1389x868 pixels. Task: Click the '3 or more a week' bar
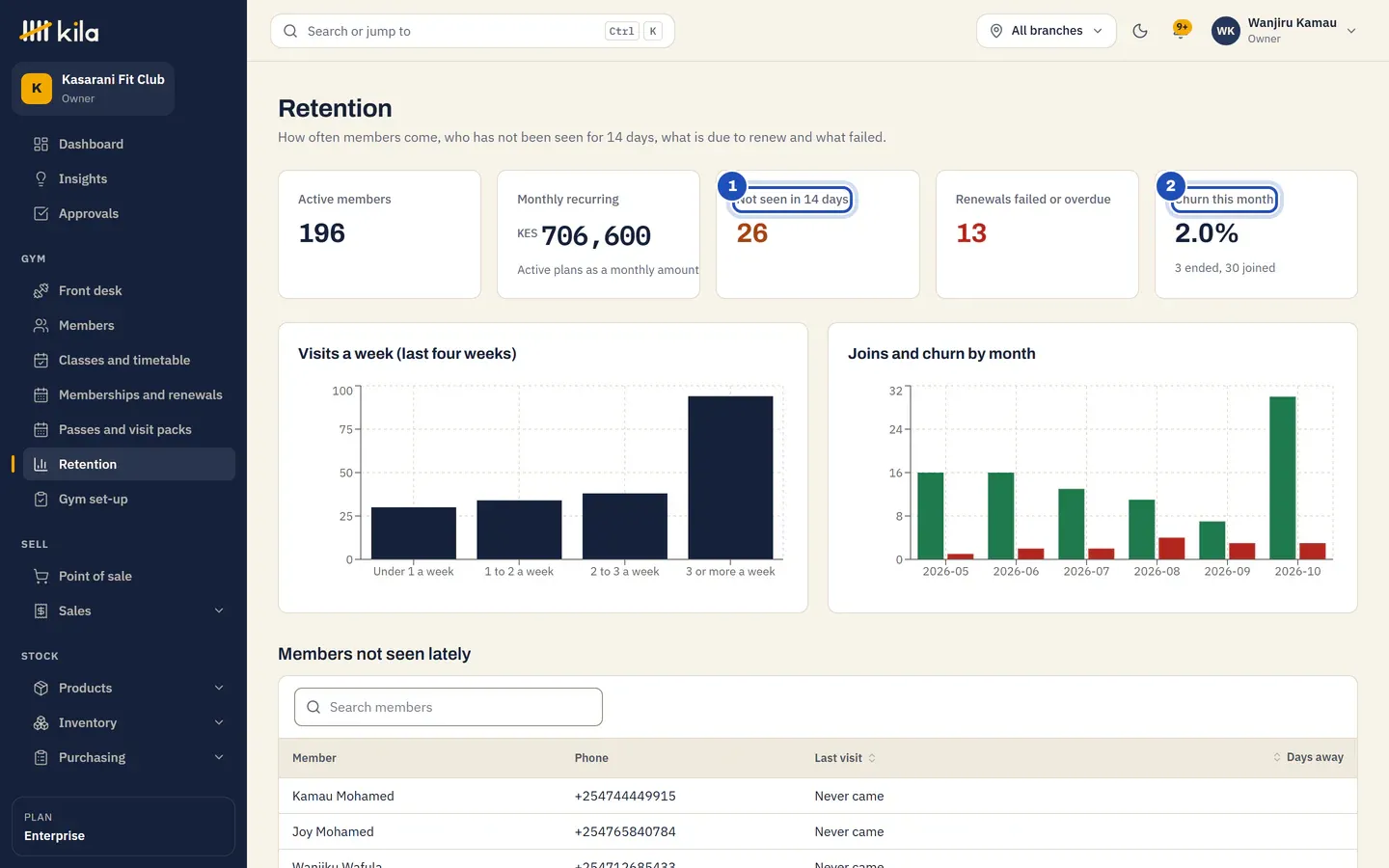(x=730, y=477)
